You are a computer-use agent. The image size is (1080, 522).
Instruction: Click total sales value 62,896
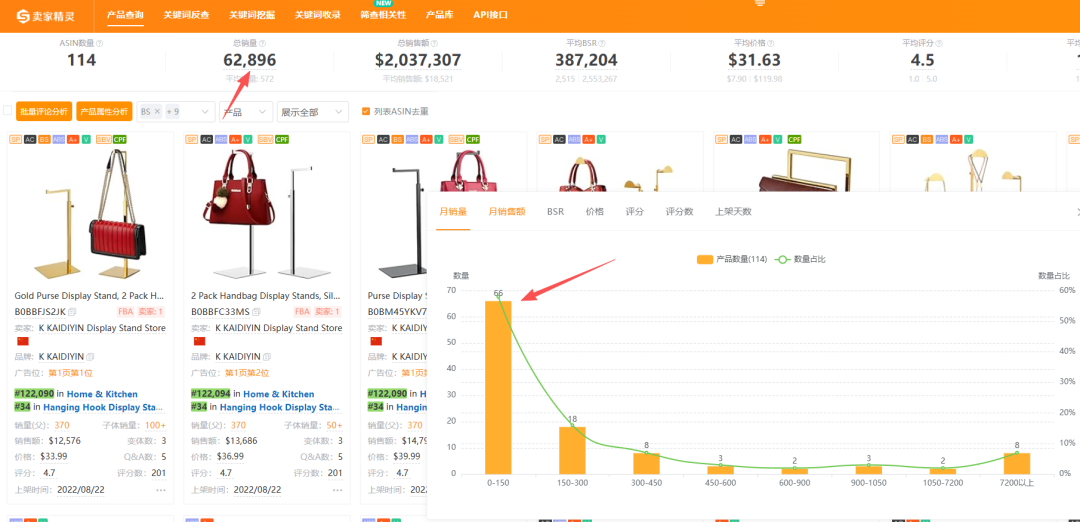(x=249, y=61)
